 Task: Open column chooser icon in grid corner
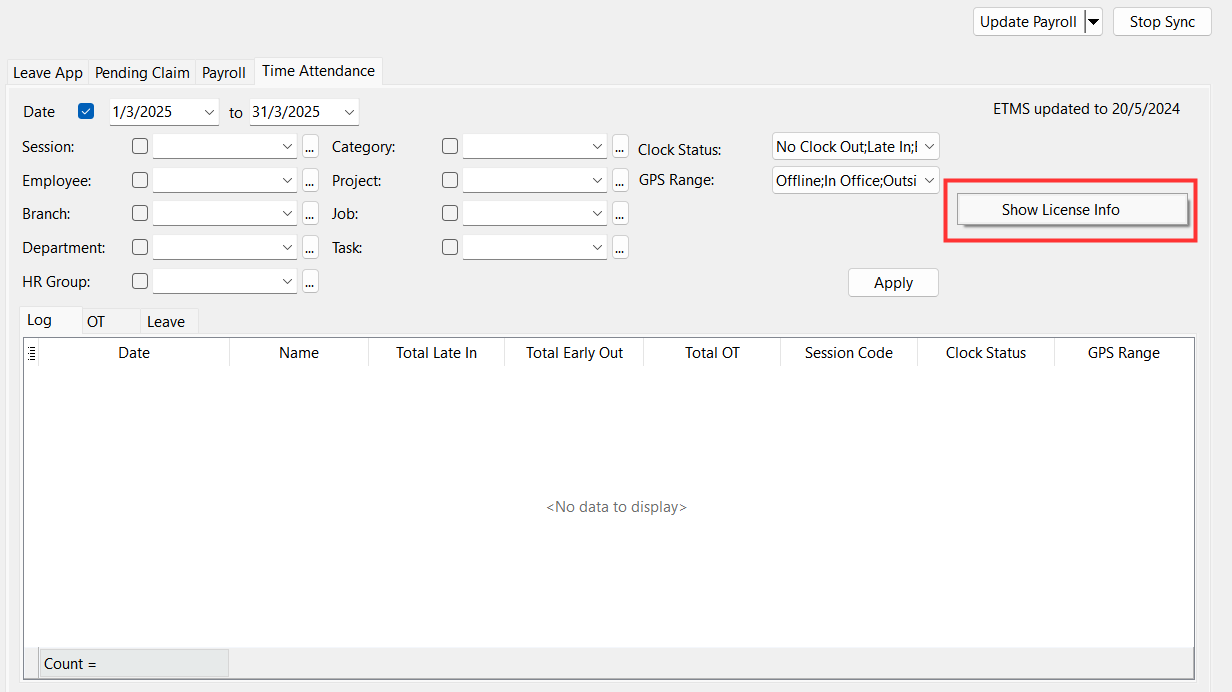tap(32, 353)
